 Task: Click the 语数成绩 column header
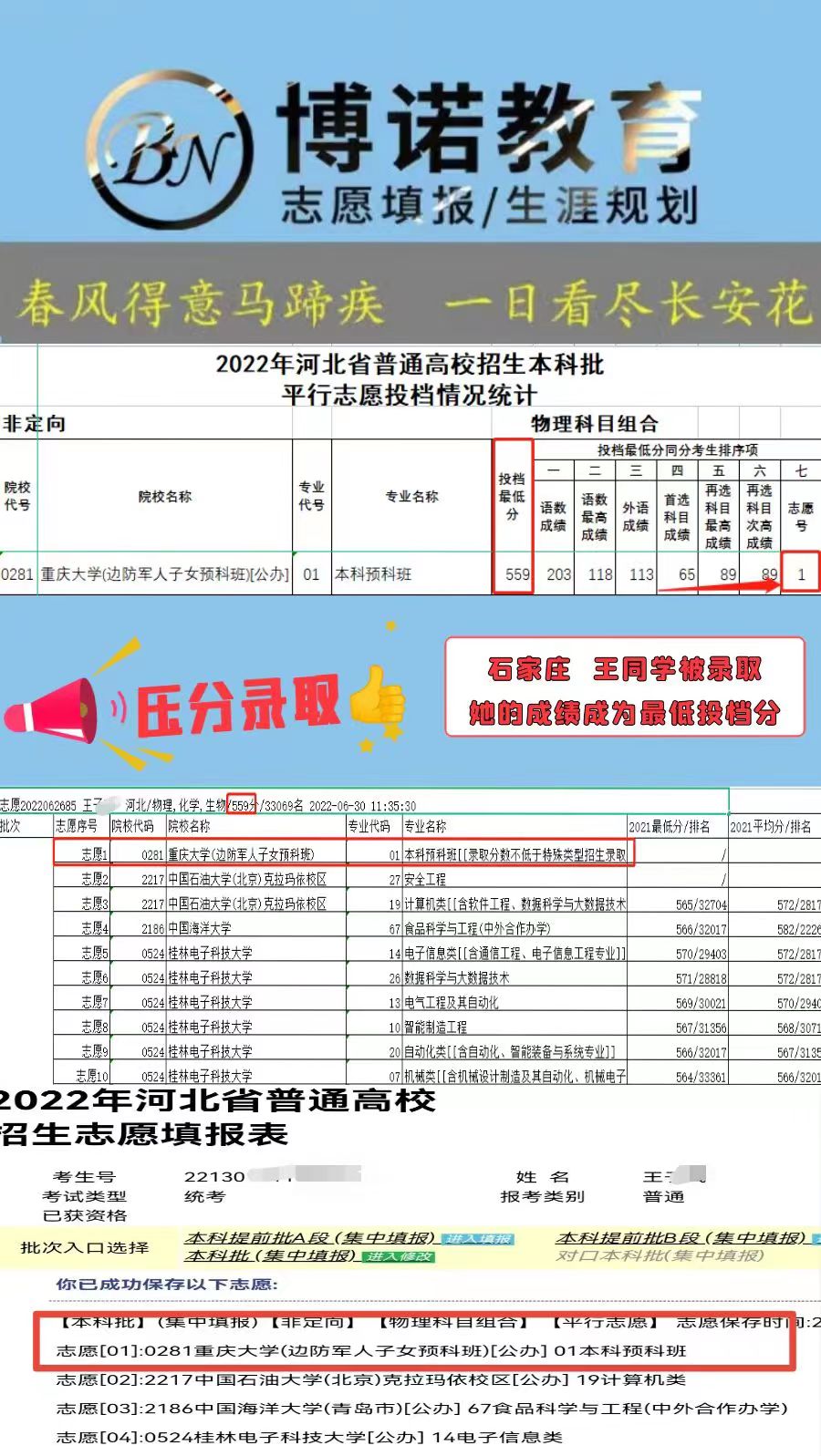click(553, 517)
